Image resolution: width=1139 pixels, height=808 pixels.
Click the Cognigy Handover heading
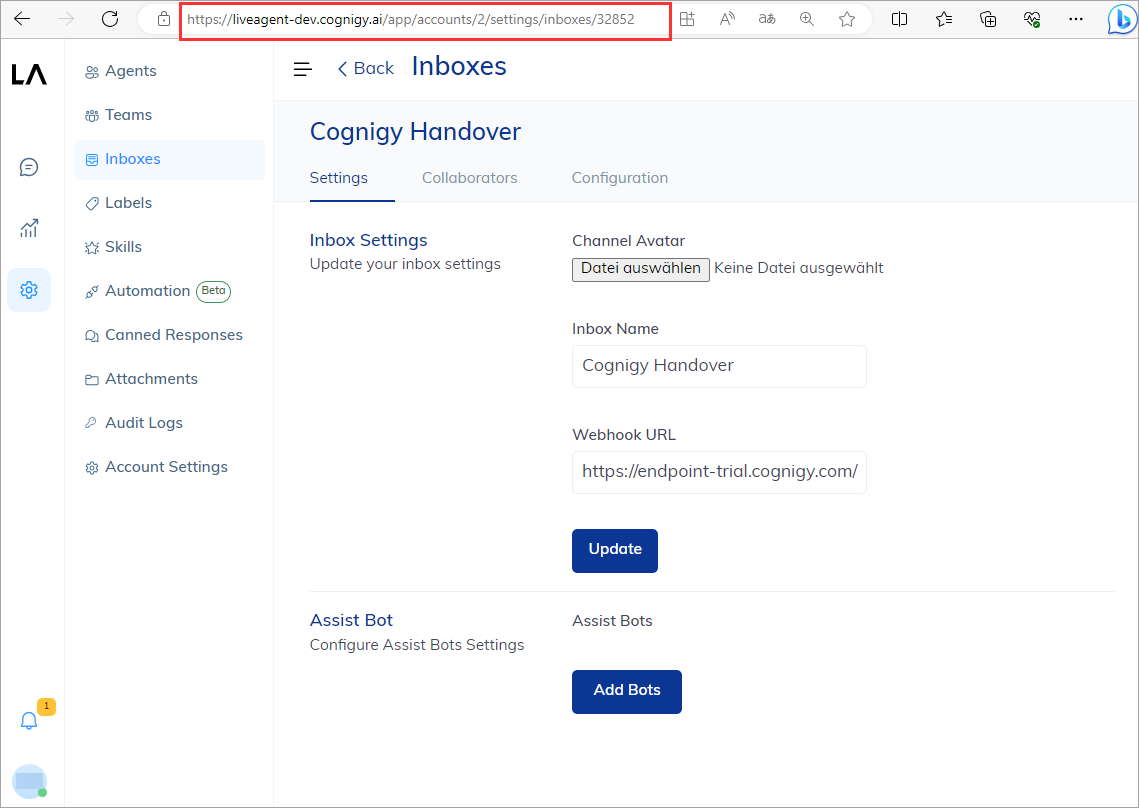pos(416,132)
